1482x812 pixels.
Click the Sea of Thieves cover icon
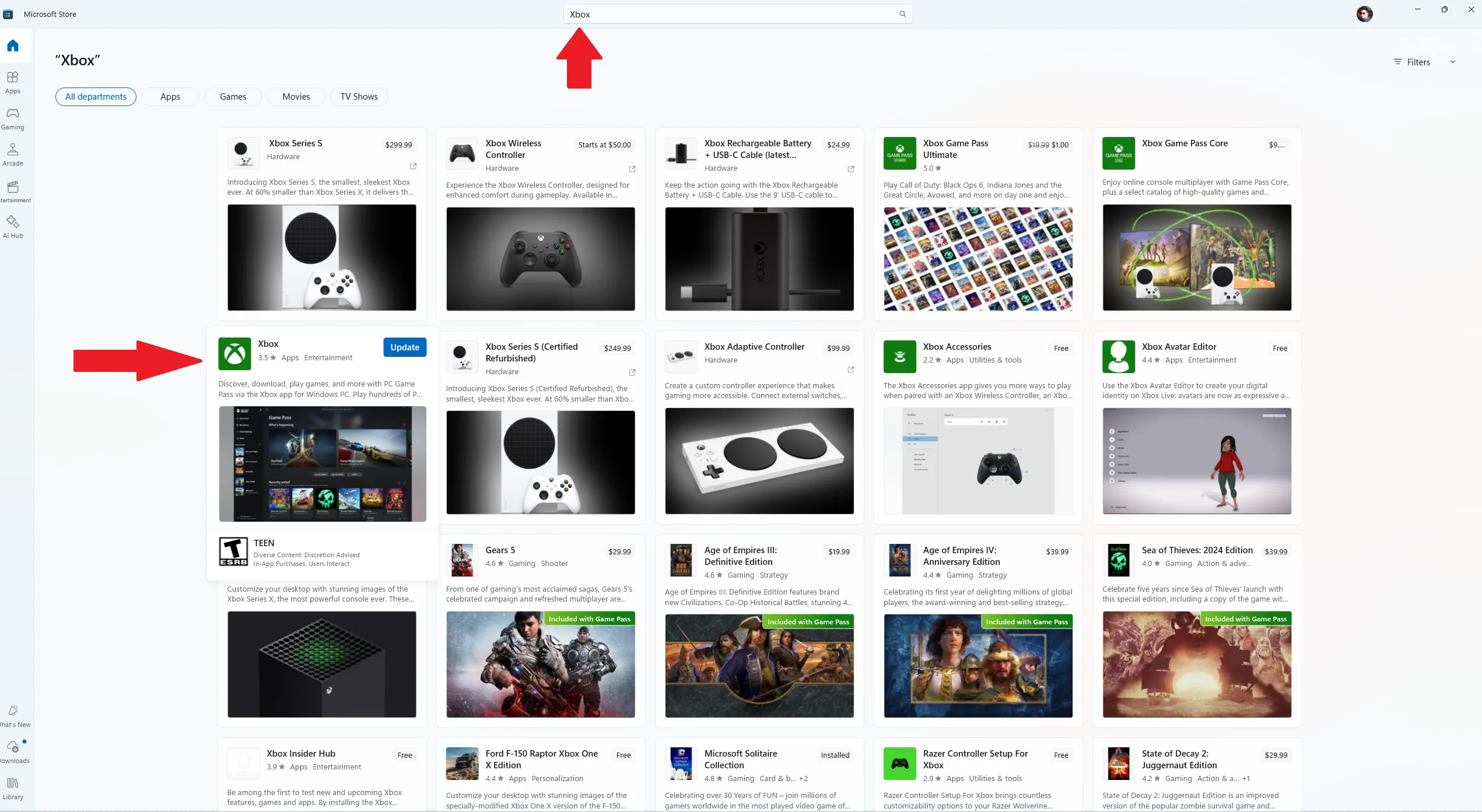pos(1118,560)
